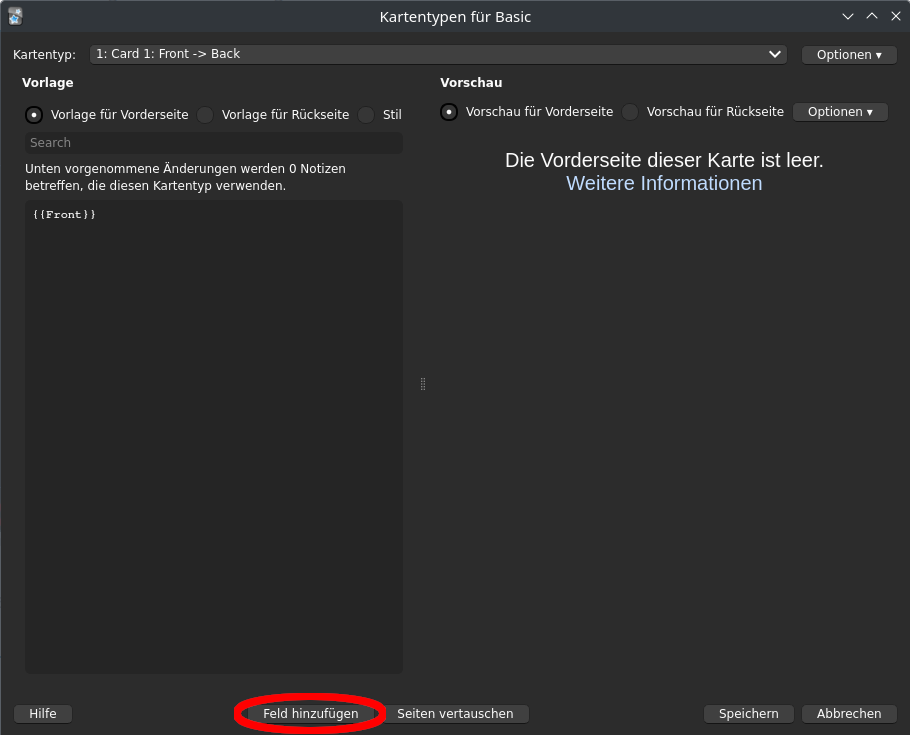The height and width of the screenshot is (735, 910).
Task: Click the splitter handle between the panels
Action: point(422,384)
